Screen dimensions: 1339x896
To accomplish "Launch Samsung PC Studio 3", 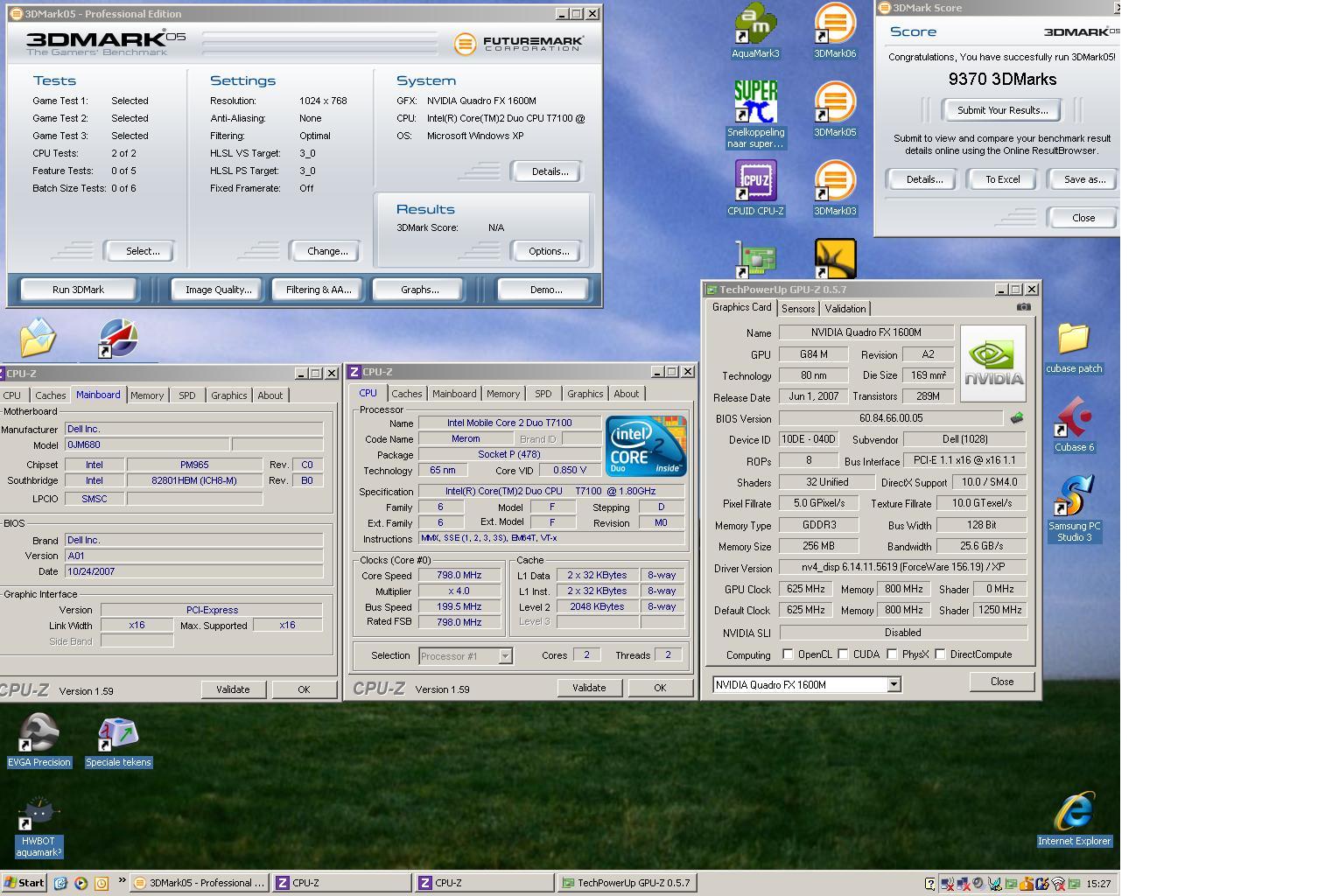I will click(1074, 509).
